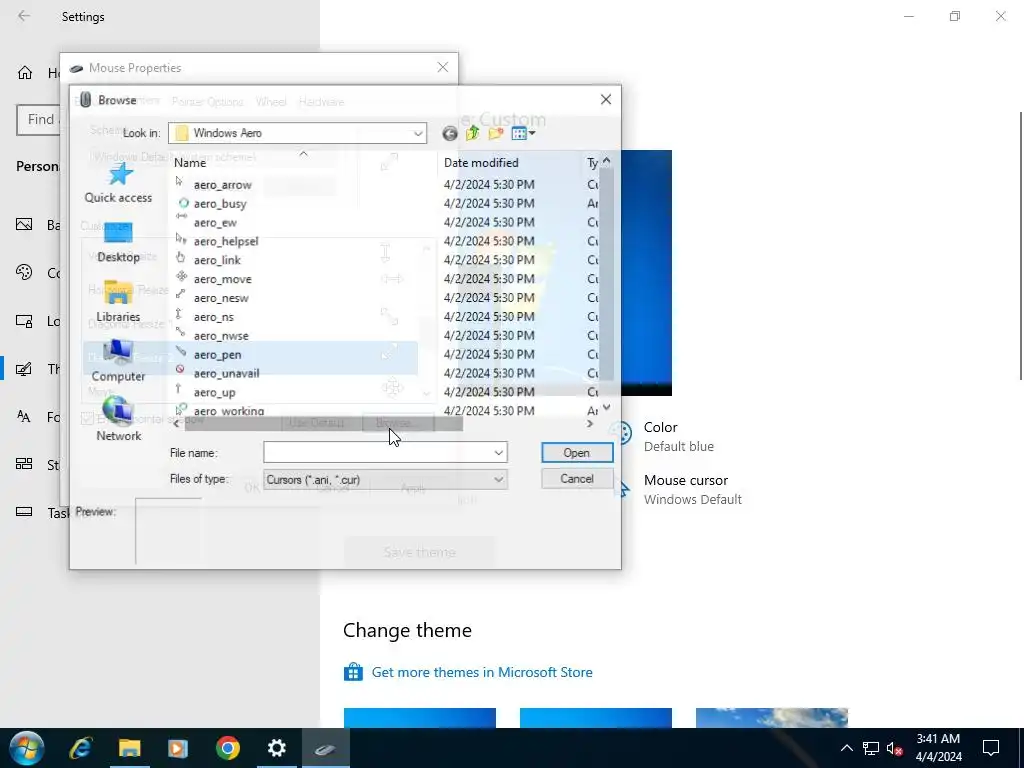Go back to last folder visited
Image resolution: width=1024 pixels, height=768 pixels.
pyautogui.click(x=449, y=134)
